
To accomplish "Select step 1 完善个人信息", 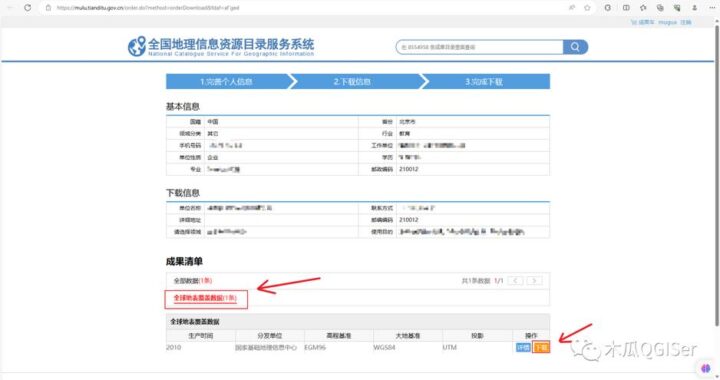I will point(226,82).
